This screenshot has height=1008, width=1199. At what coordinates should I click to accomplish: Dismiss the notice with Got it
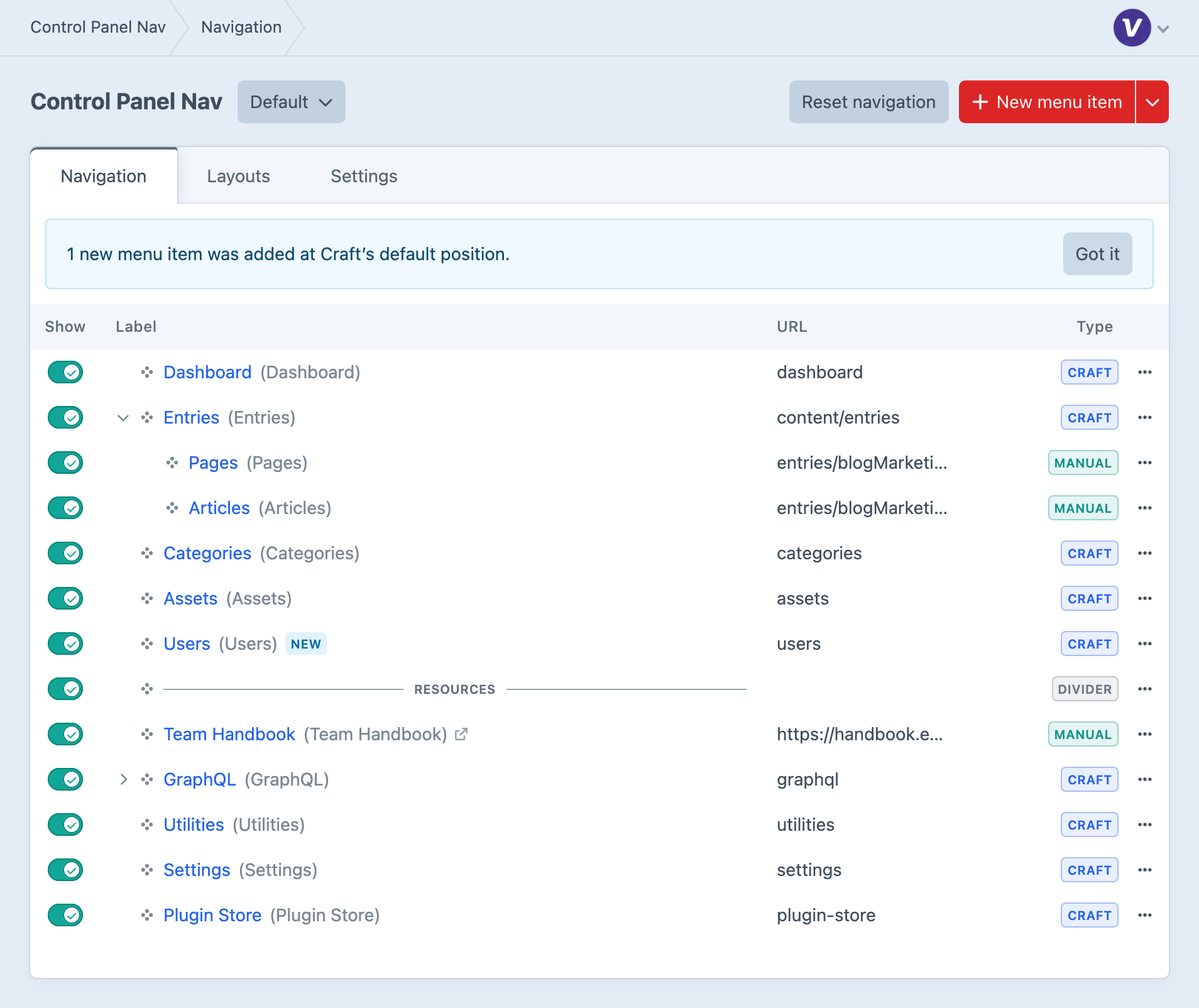[x=1097, y=254]
